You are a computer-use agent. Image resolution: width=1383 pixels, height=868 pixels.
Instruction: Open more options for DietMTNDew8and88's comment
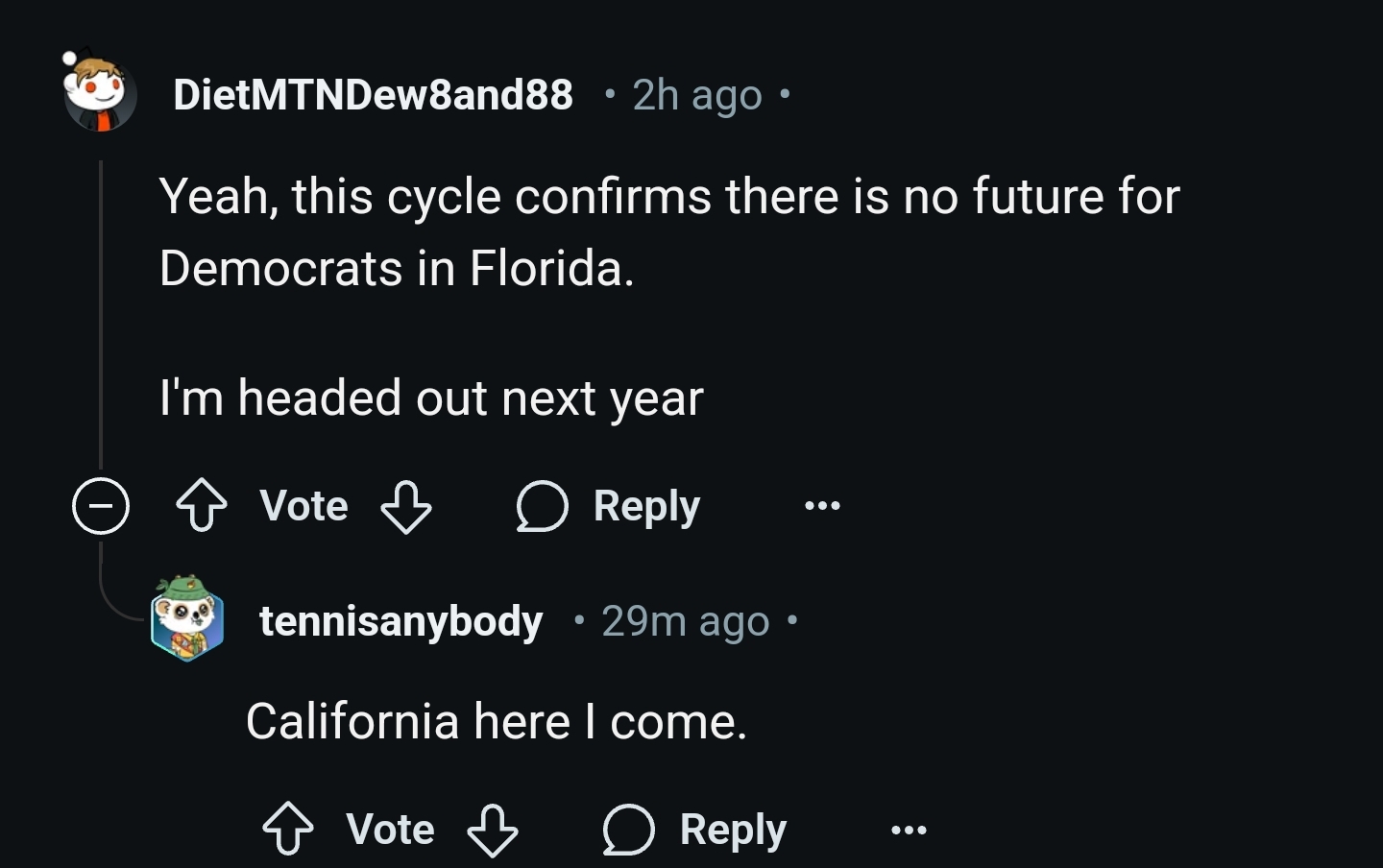point(822,506)
